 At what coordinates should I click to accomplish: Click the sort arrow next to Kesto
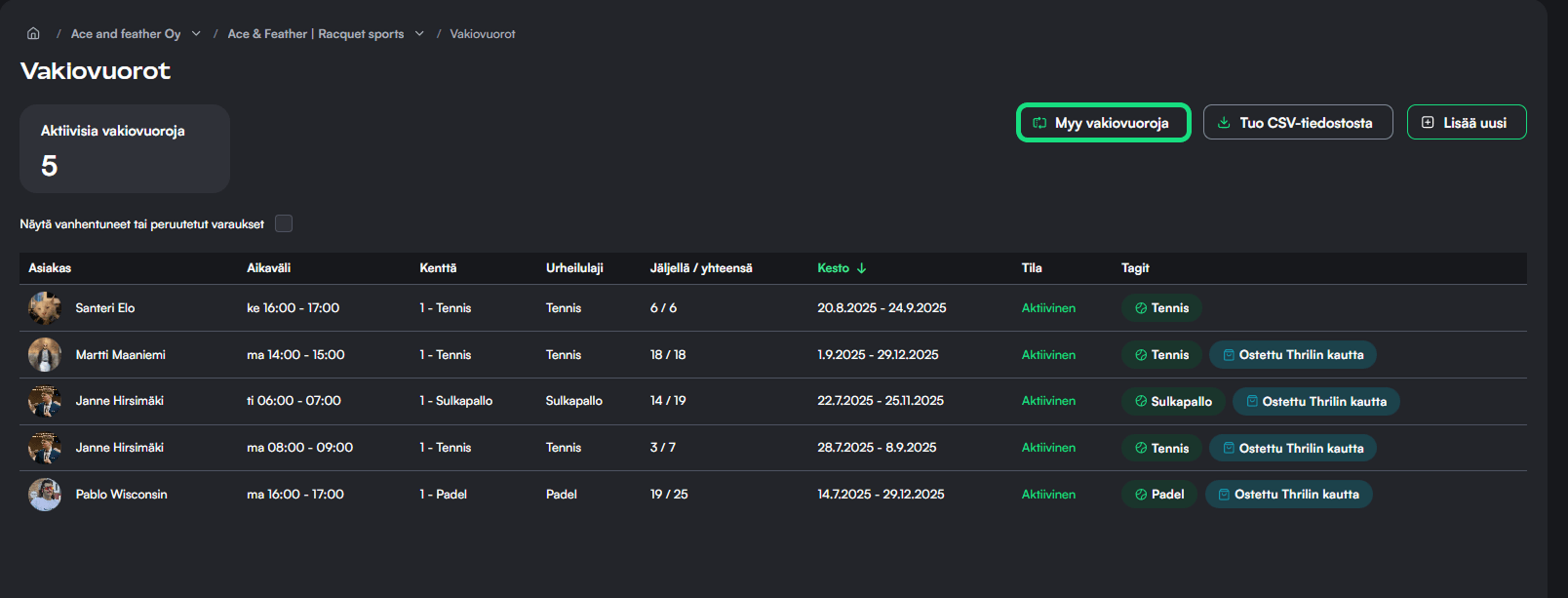click(862, 268)
